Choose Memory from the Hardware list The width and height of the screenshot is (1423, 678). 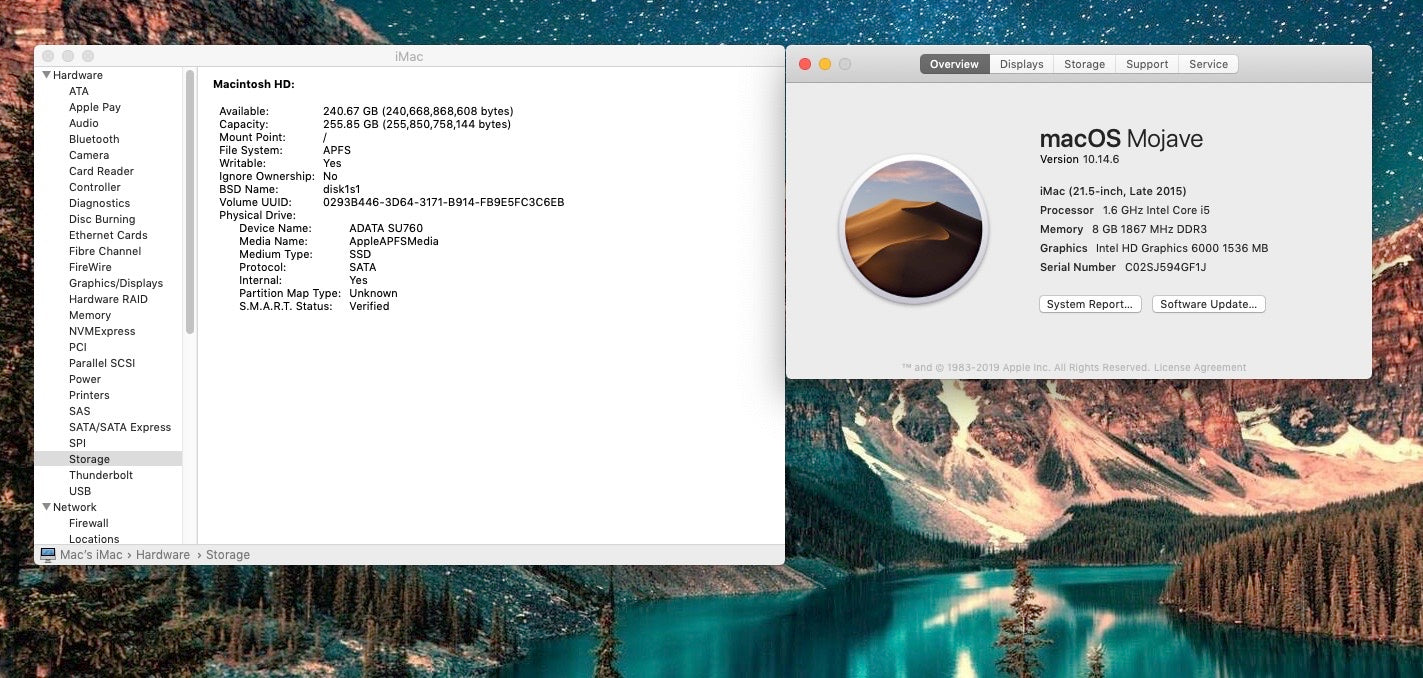tap(90, 315)
